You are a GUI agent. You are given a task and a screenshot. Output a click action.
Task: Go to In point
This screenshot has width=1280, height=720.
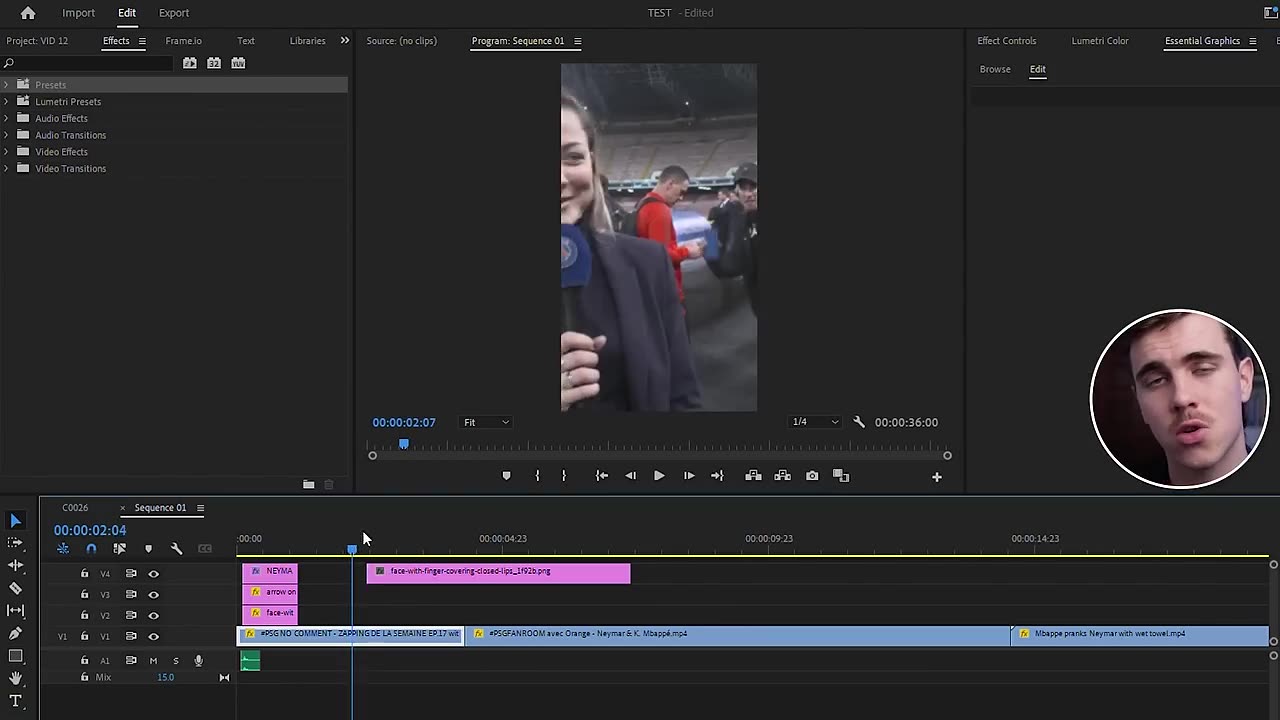click(601, 476)
